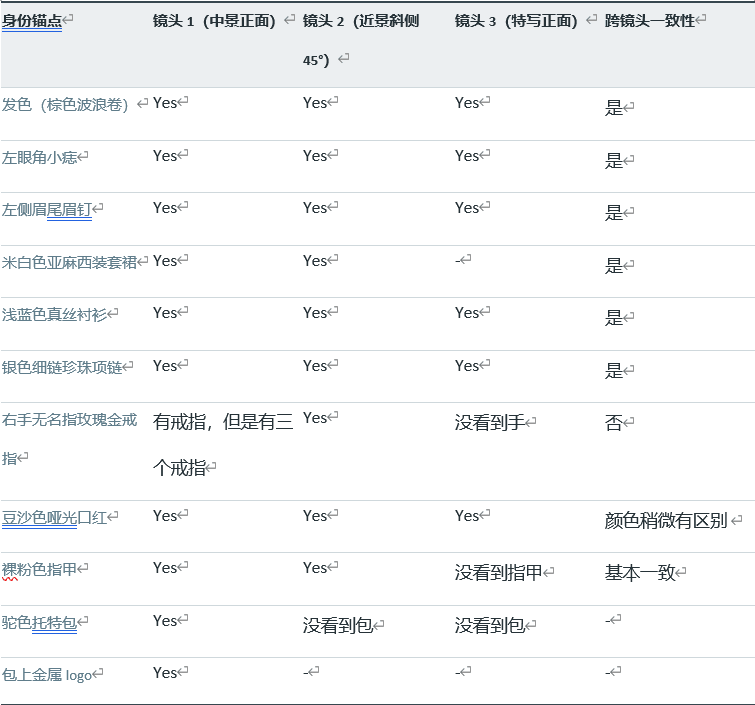
Task: Click the cell 没看到手
Action: coord(490,422)
